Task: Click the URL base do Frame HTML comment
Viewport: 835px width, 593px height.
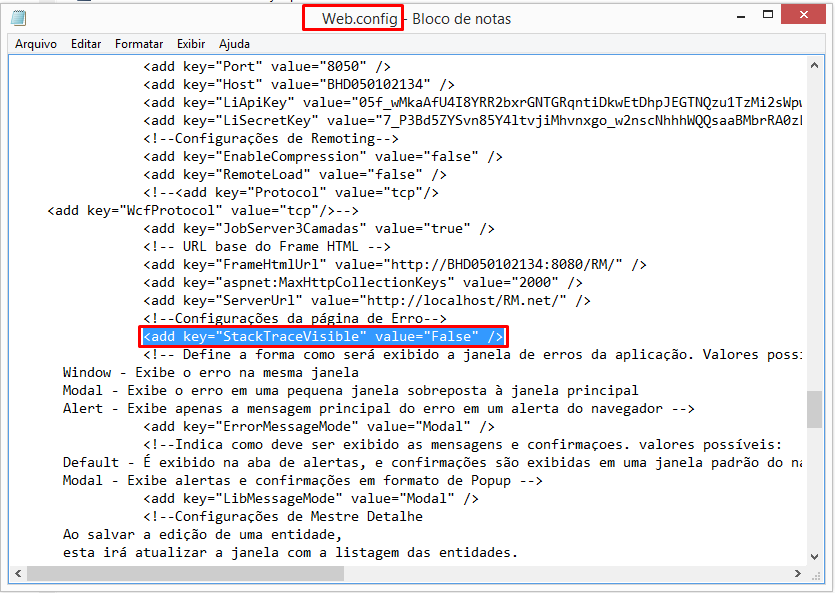Action: [x=267, y=247]
